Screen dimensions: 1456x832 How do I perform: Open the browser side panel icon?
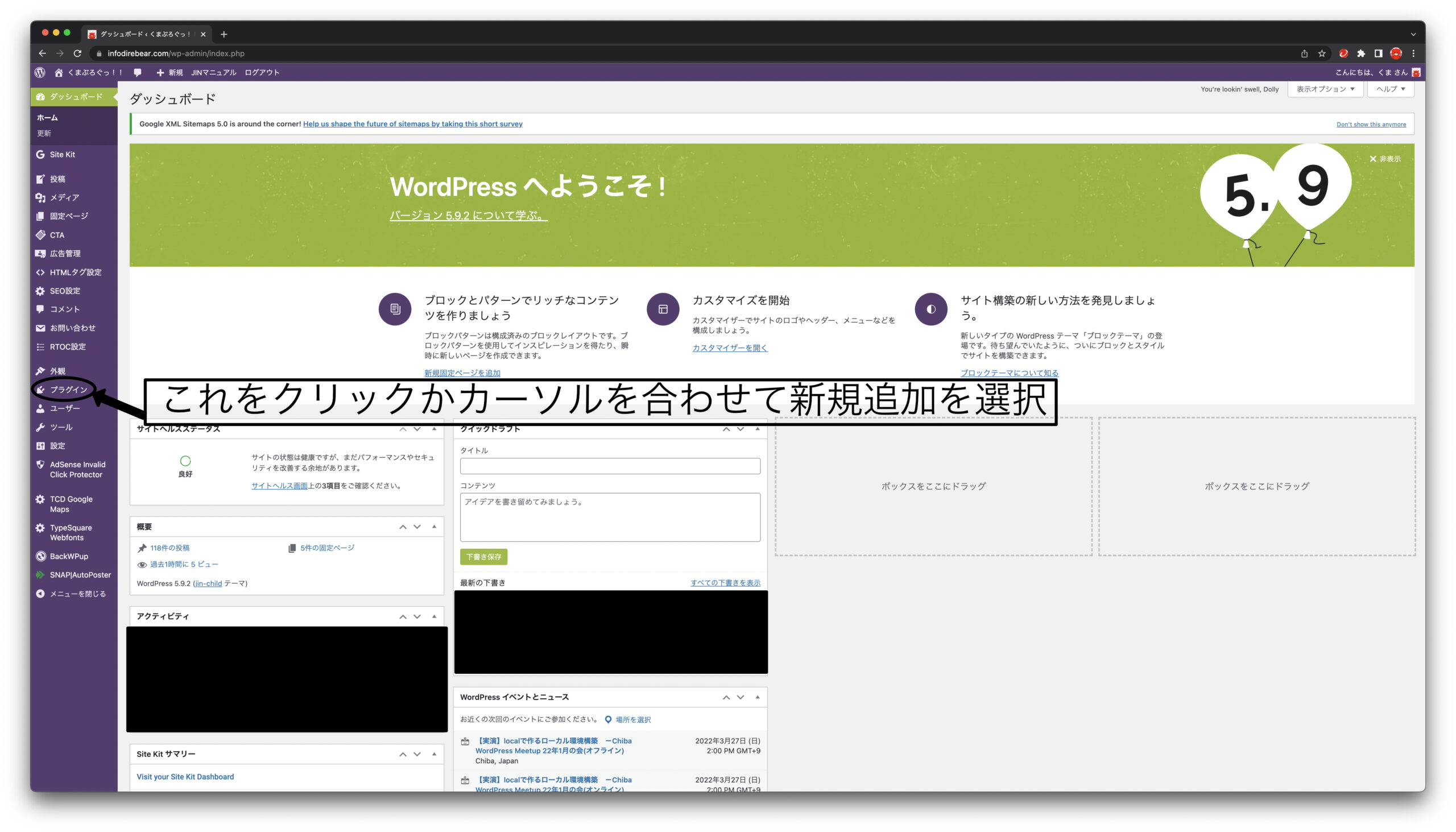[x=1378, y=53]
